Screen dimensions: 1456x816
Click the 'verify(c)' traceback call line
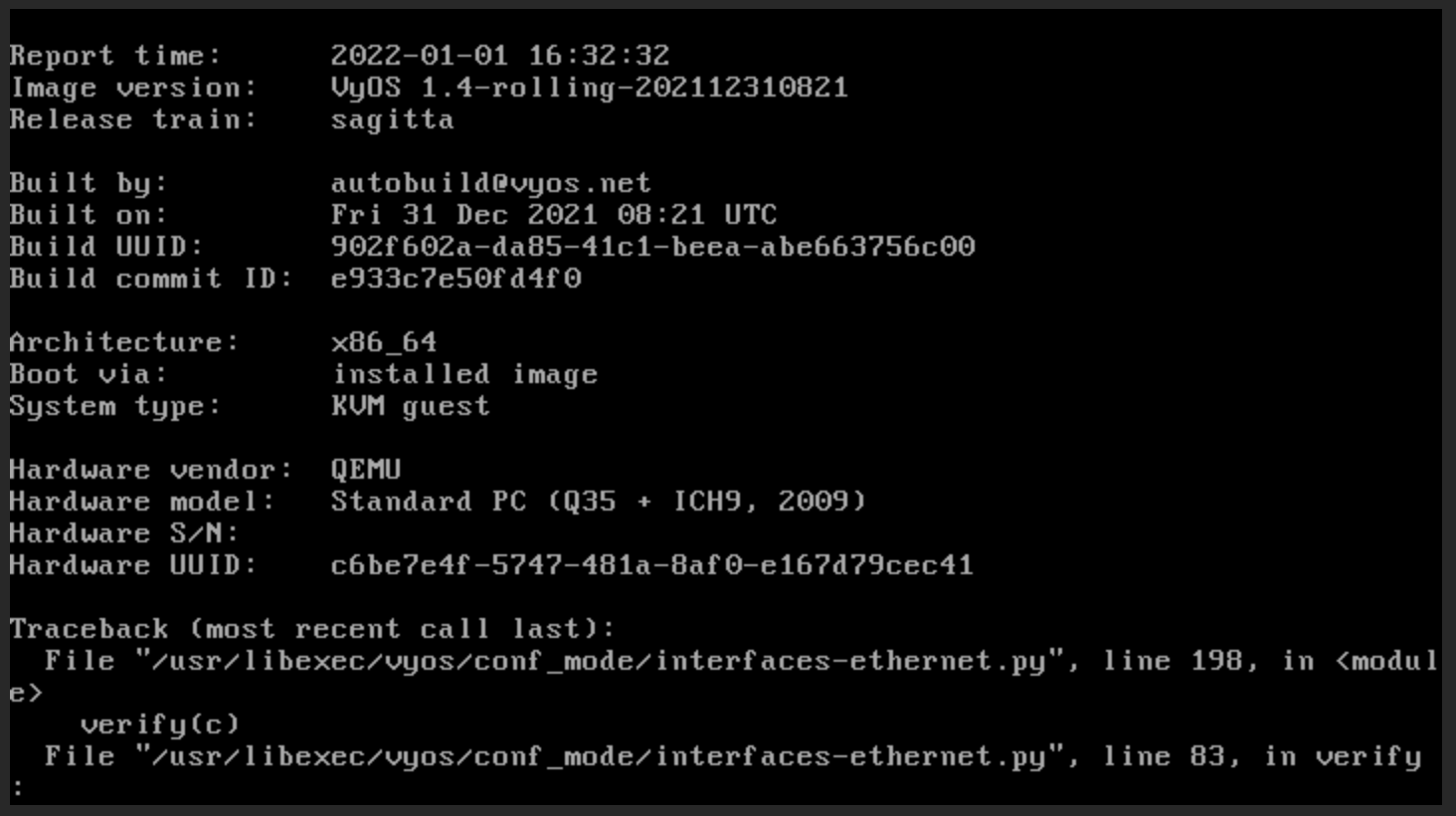pyautogui.click(x=159, y=724)
